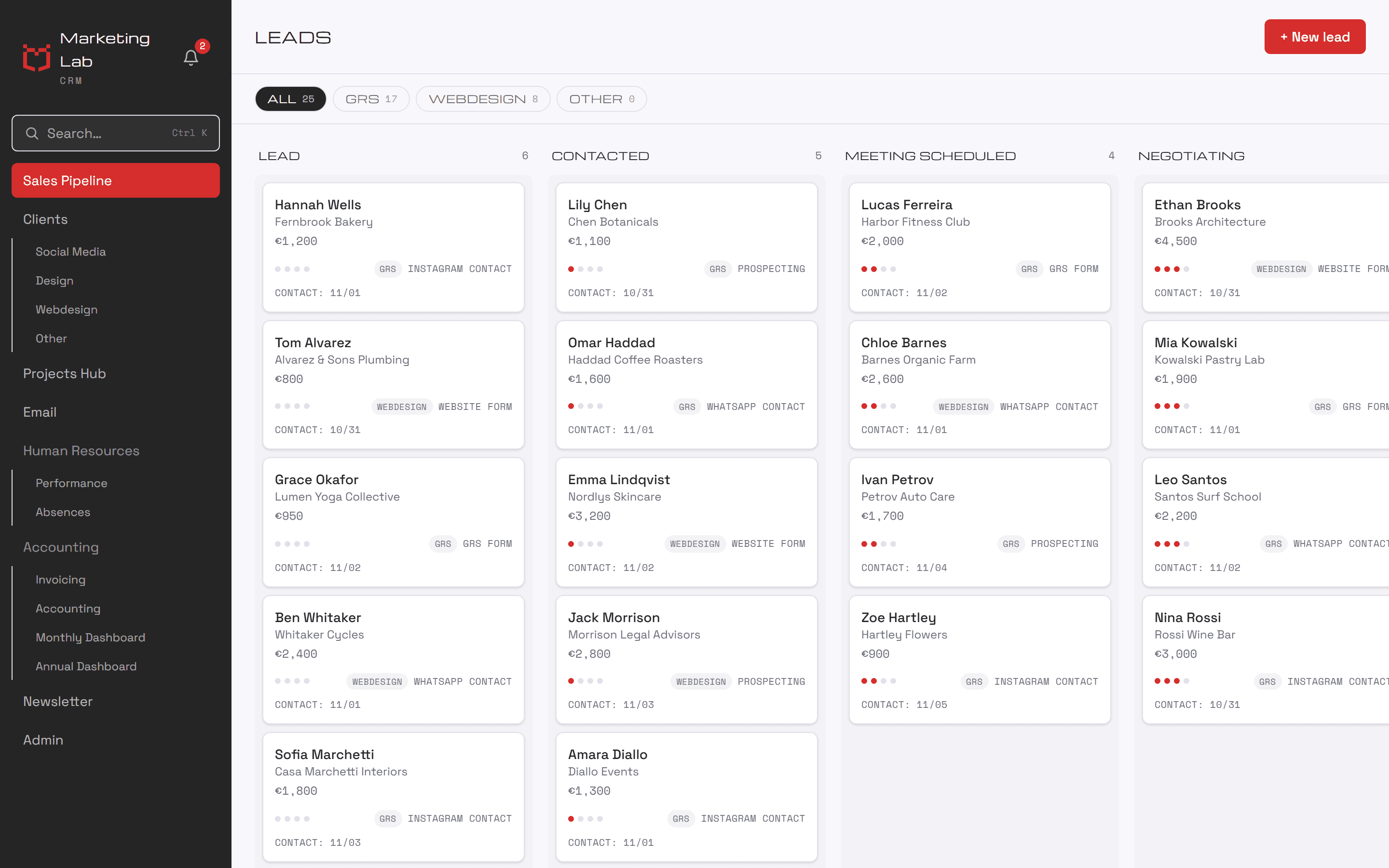
Task: Open Other under Clients
Action: [x=51, y=339]
